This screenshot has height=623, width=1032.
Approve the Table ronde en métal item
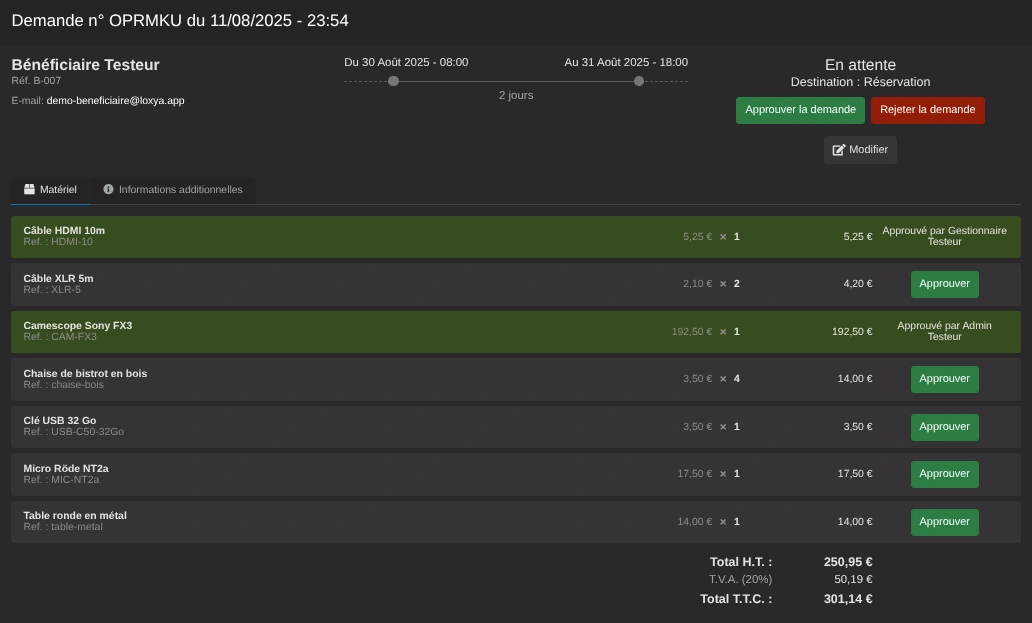click(x=944, y=522)
